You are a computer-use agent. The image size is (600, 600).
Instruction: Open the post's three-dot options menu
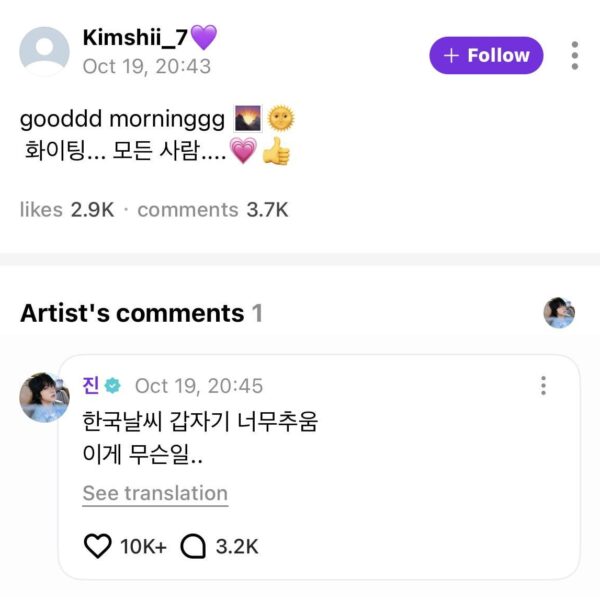pyautogui.click(x=574, y=55)
